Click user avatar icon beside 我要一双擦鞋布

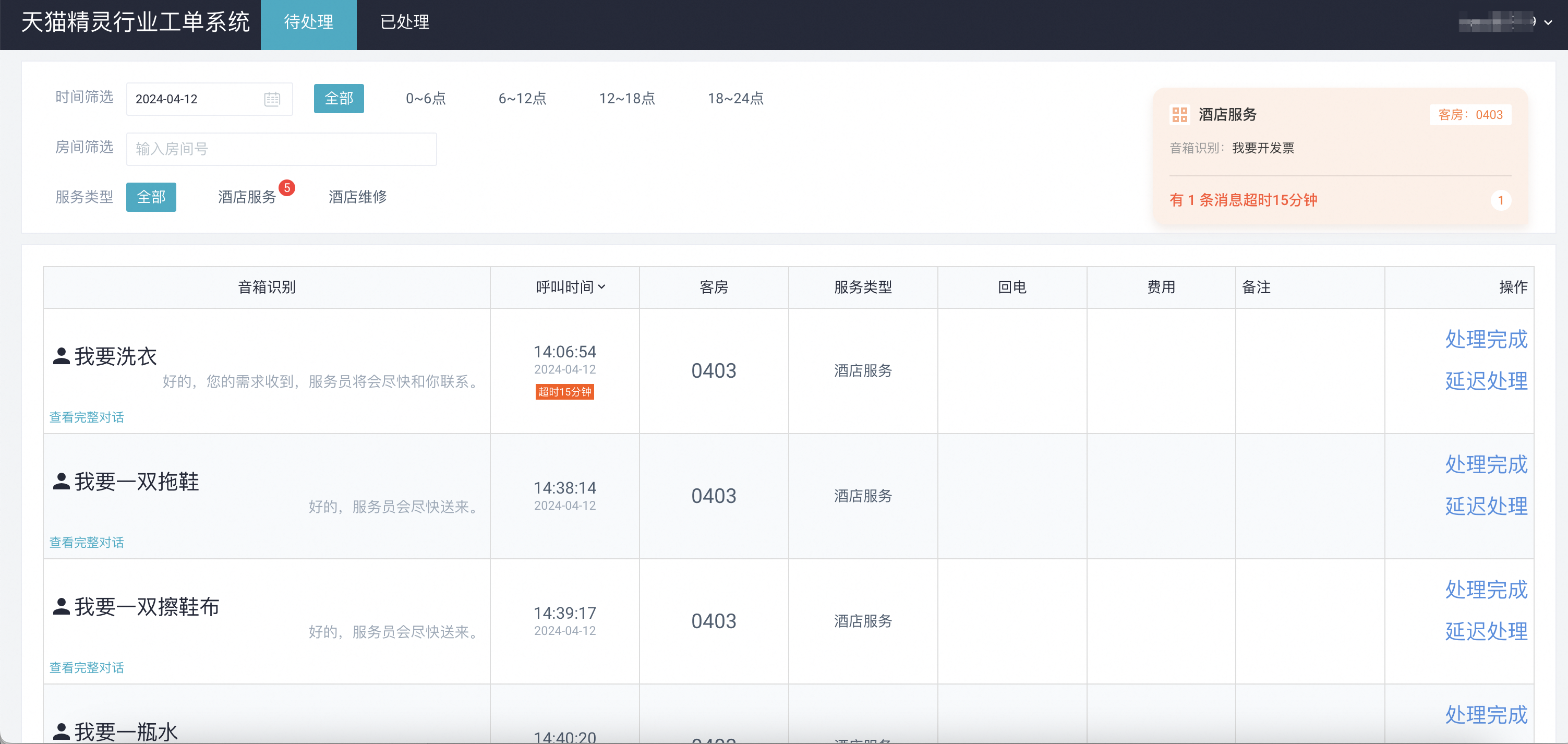(x=61, y=606)
